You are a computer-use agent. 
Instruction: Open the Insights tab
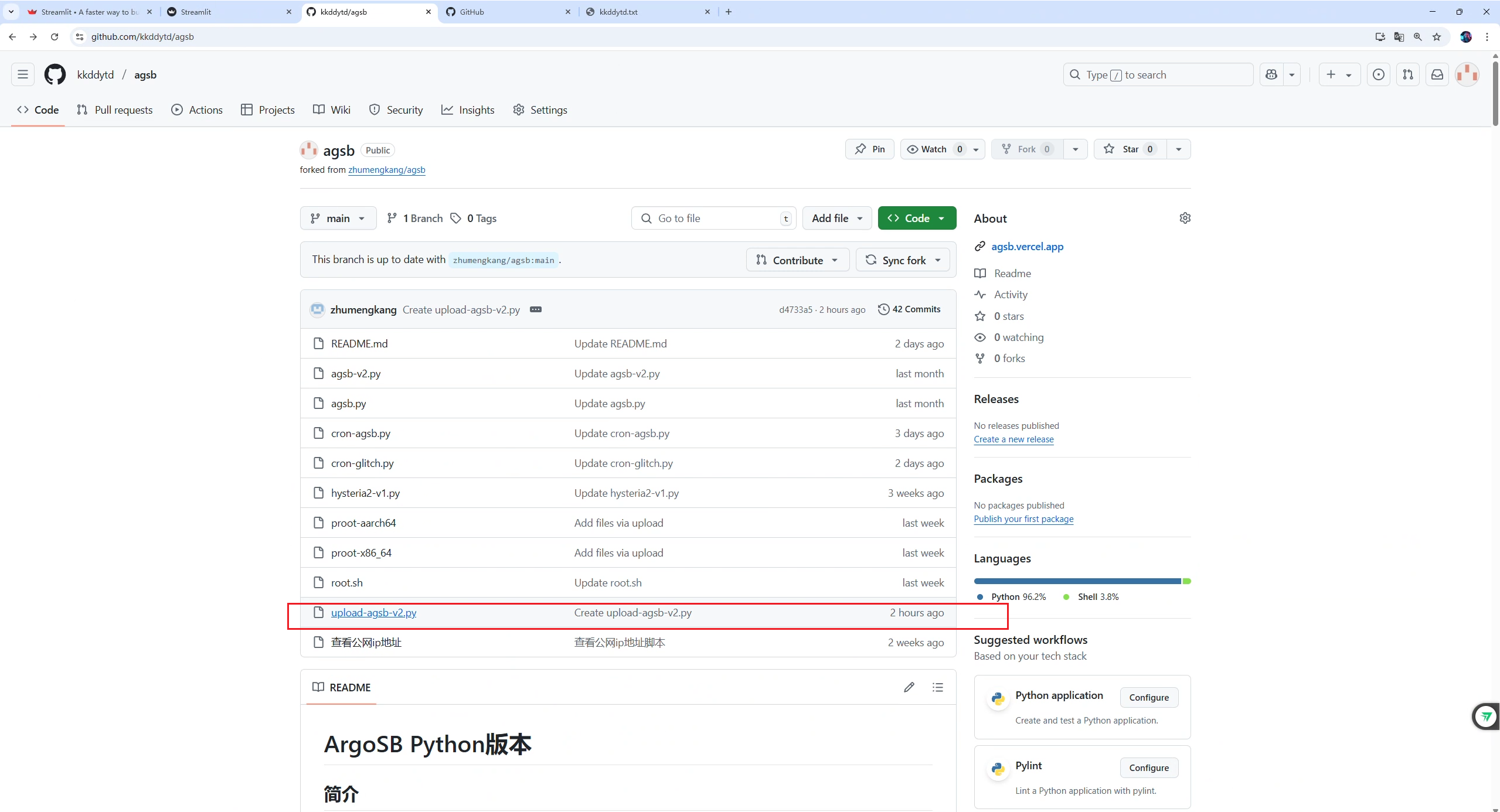coord(468,110)
